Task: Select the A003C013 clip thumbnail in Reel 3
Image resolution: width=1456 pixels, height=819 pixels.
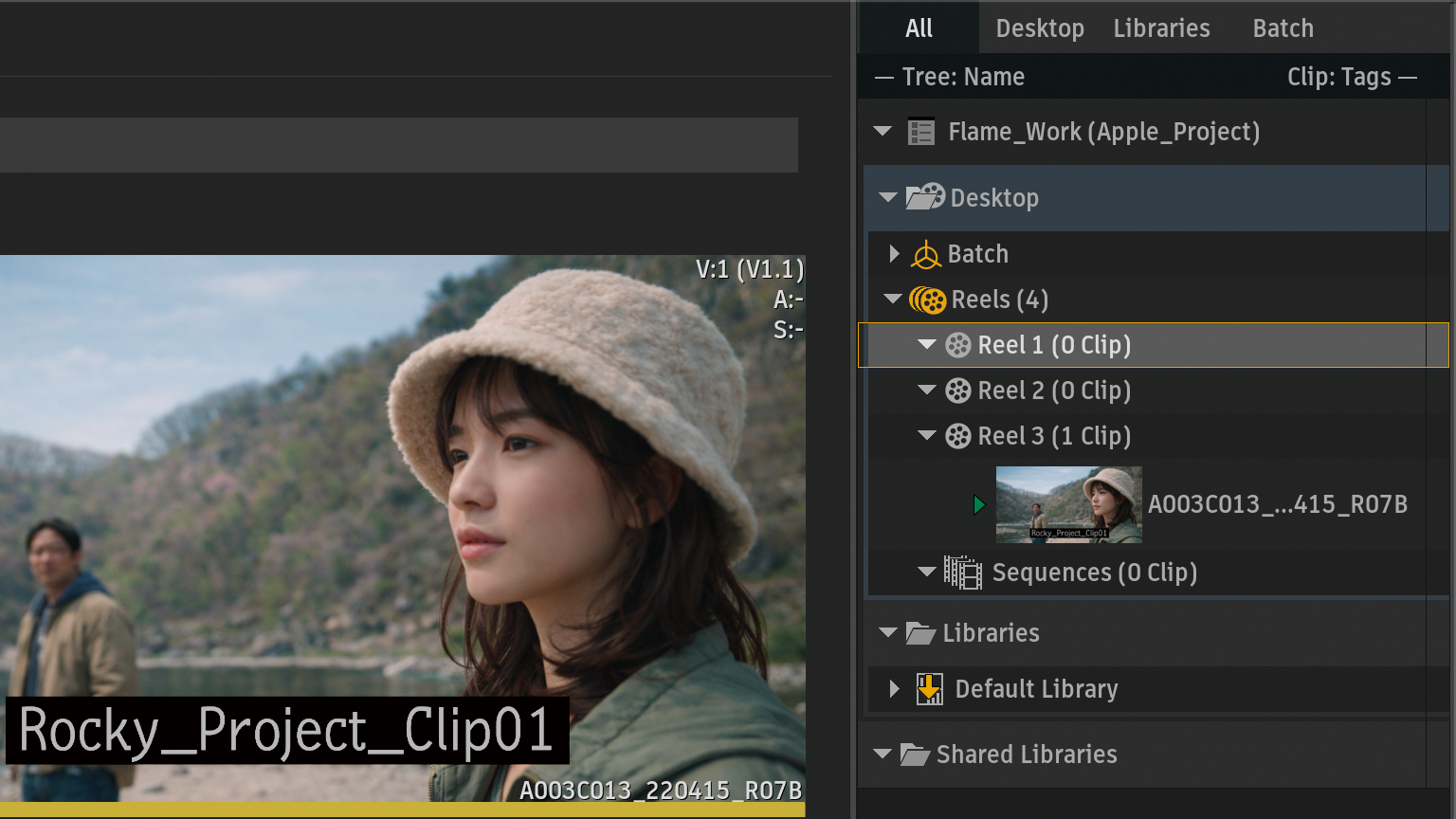Action: [x=1068, y=504]
